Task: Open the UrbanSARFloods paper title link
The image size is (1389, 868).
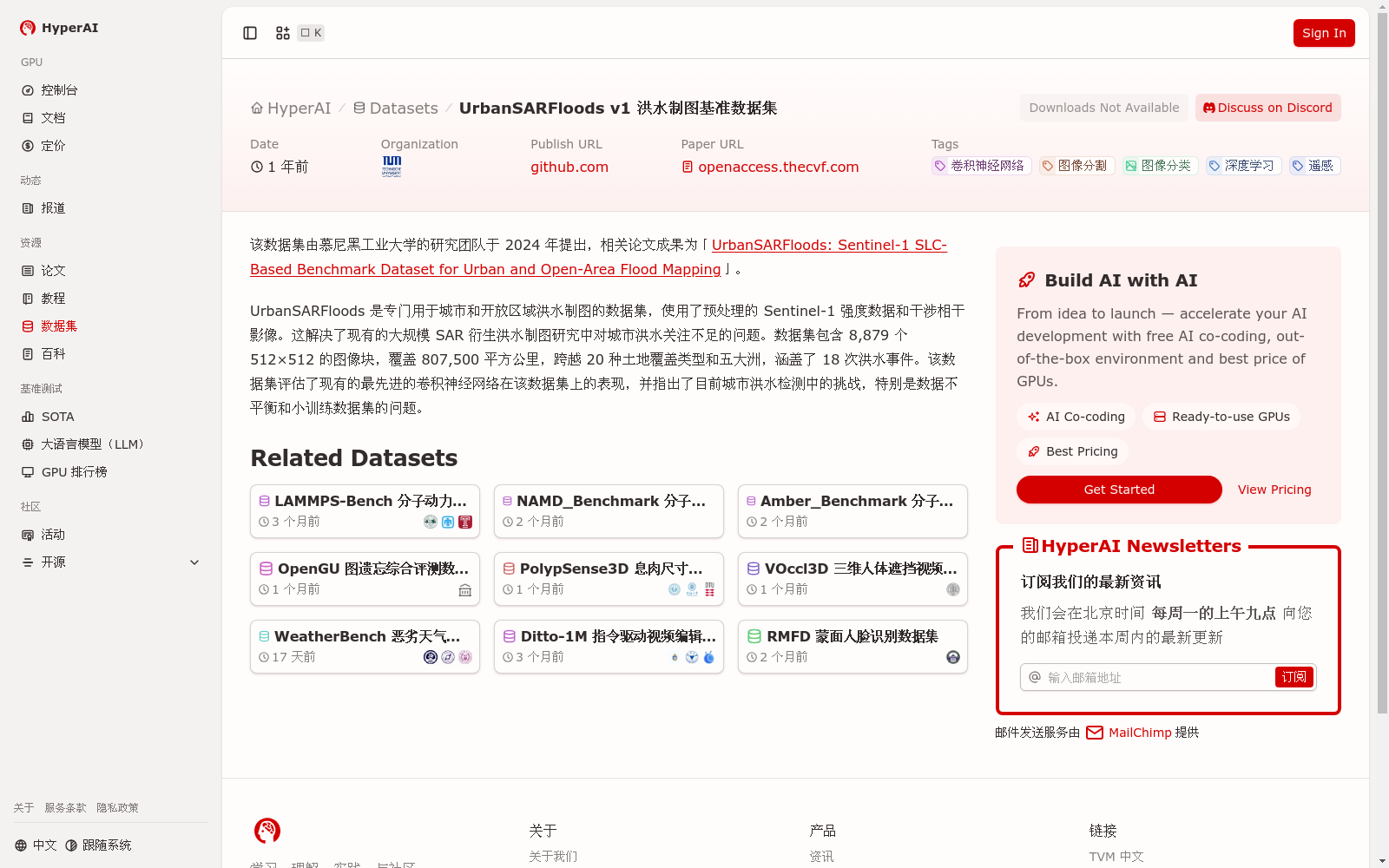Action: [598, 257]
